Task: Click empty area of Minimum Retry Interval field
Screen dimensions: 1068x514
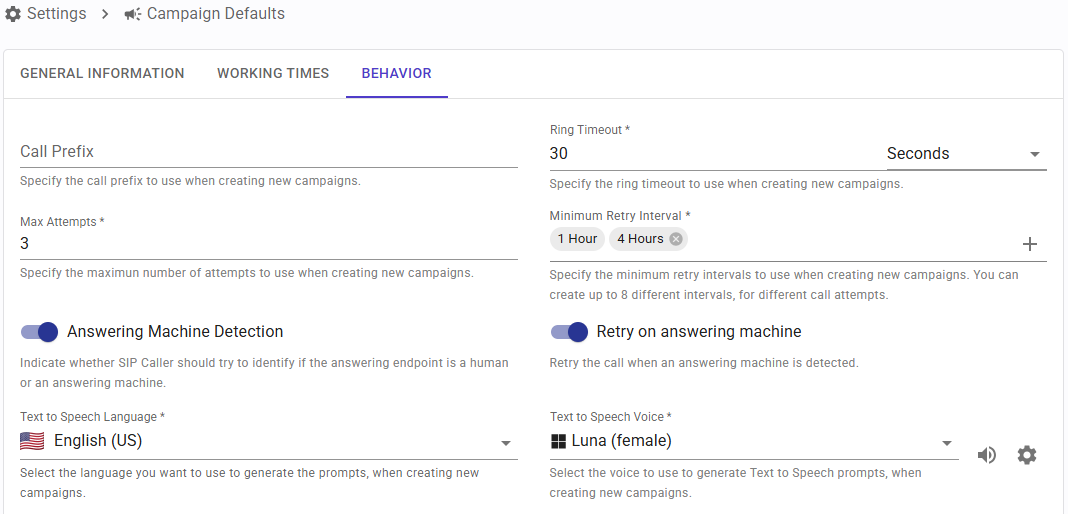Action: point(850,241)
